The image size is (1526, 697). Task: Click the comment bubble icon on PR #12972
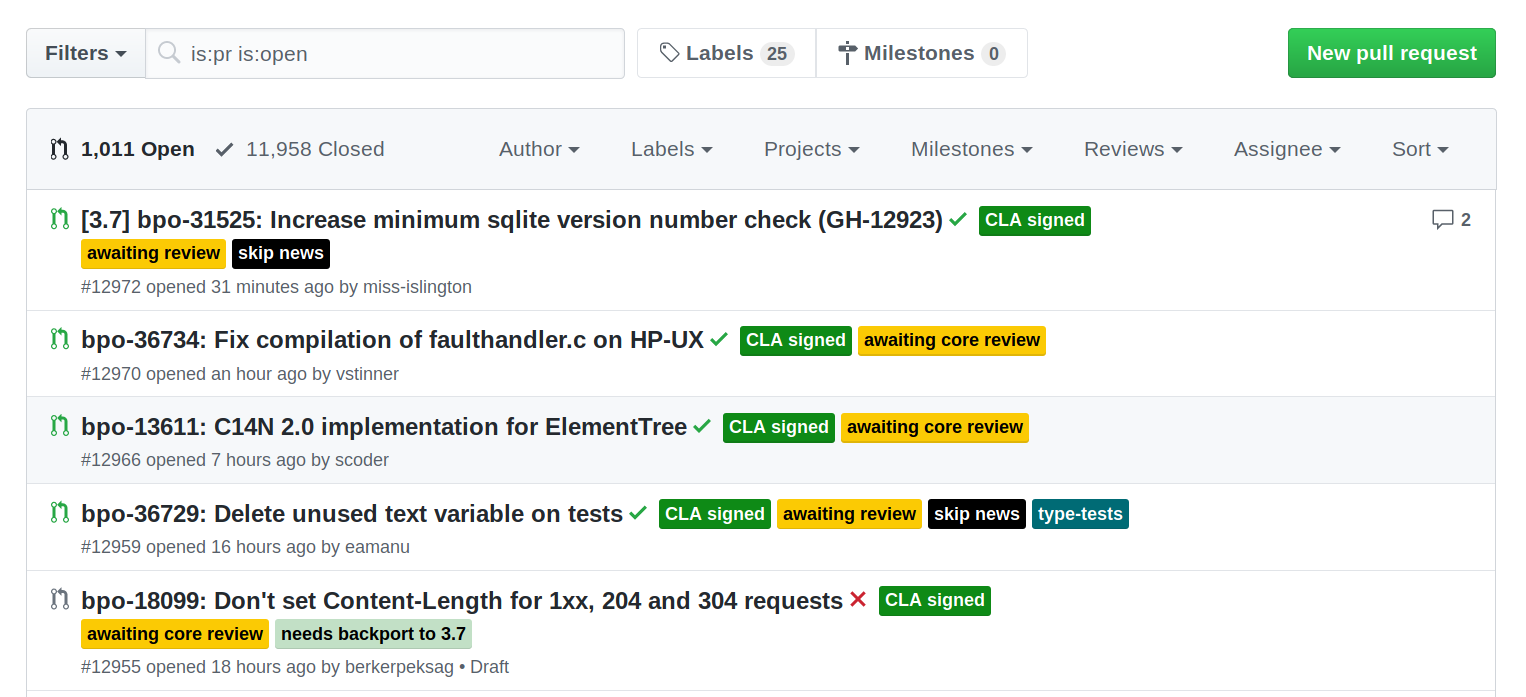pyautogui.click(x=1442, y=220)
